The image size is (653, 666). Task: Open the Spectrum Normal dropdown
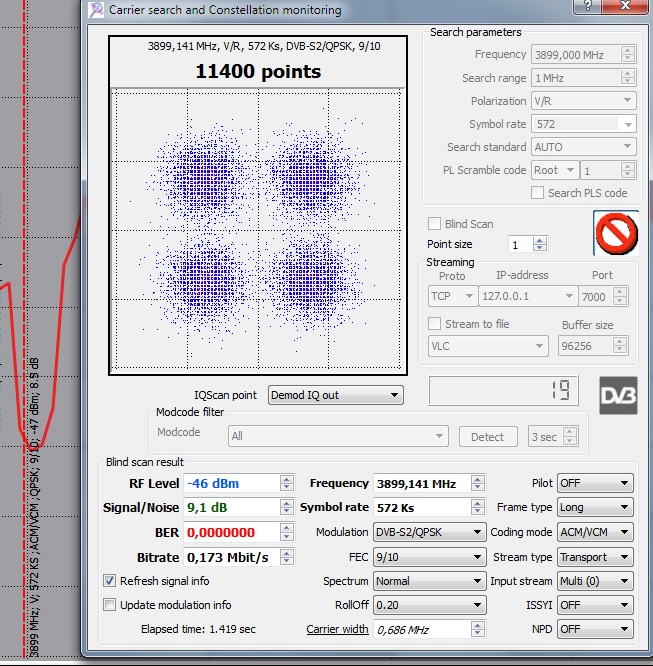430,581
